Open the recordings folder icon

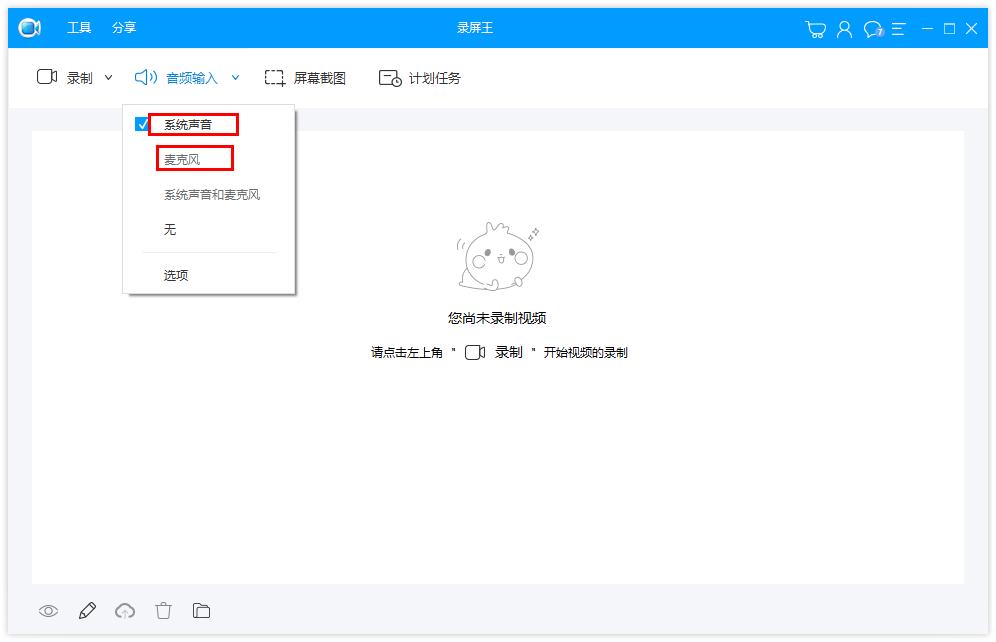point(201,610)
